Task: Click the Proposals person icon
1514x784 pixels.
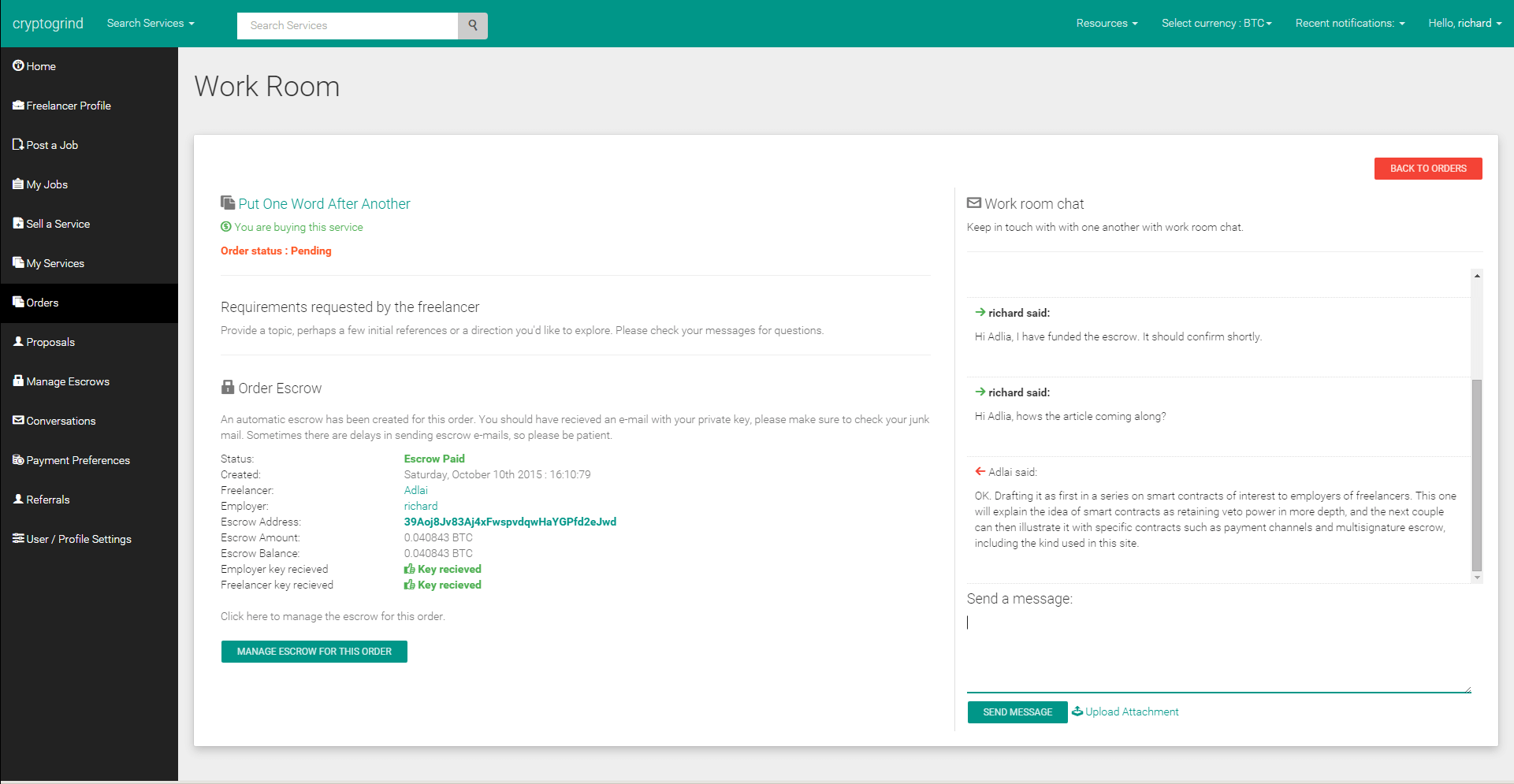Action: (18, 341)
